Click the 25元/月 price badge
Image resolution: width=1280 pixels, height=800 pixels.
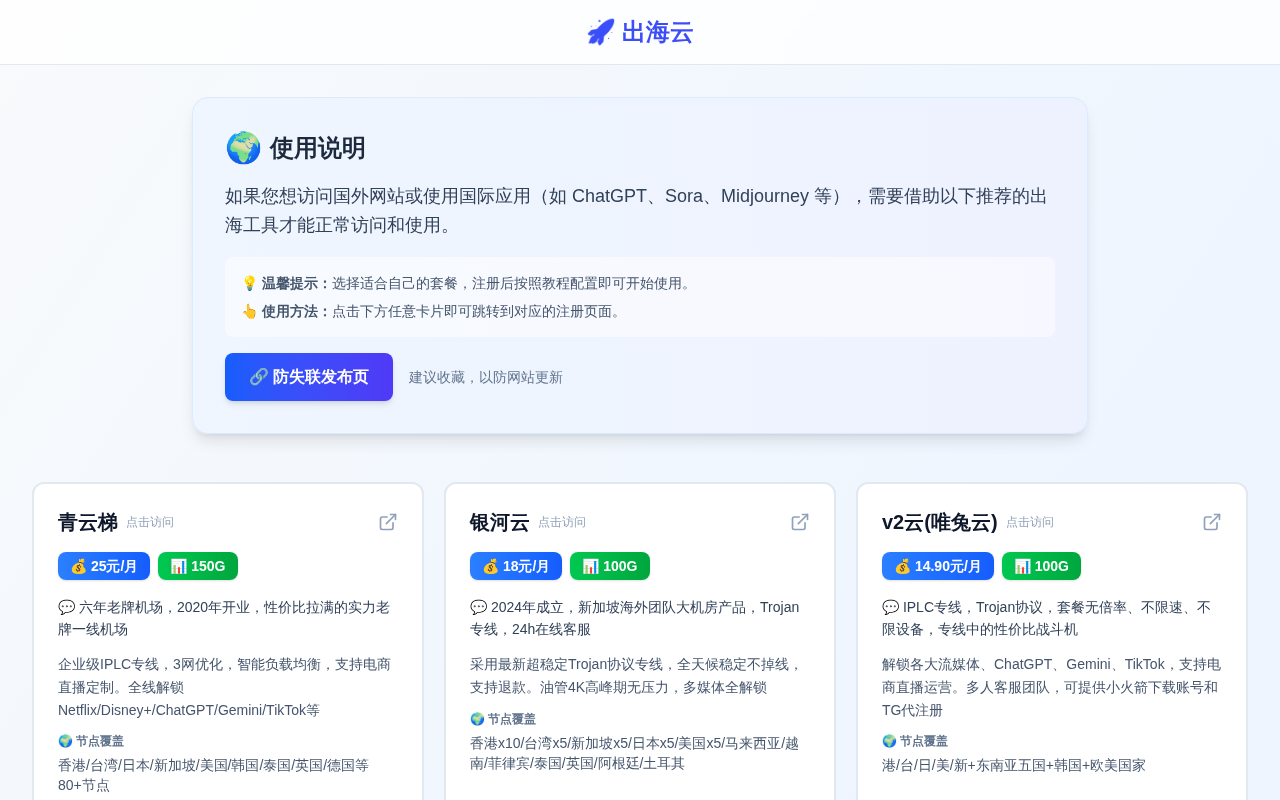click(104, 566)
